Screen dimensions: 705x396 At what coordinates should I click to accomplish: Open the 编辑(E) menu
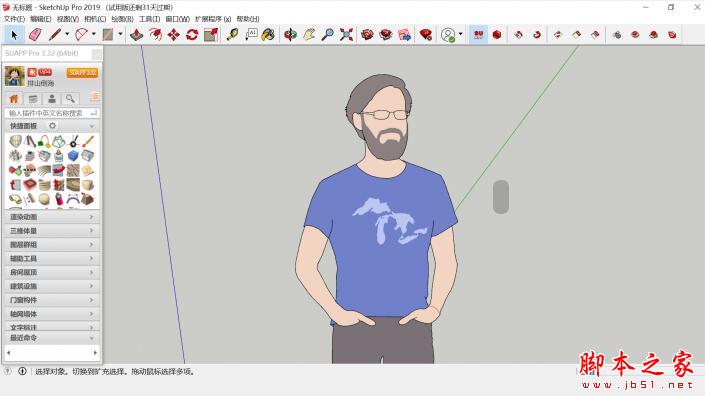tap(41, 19)
